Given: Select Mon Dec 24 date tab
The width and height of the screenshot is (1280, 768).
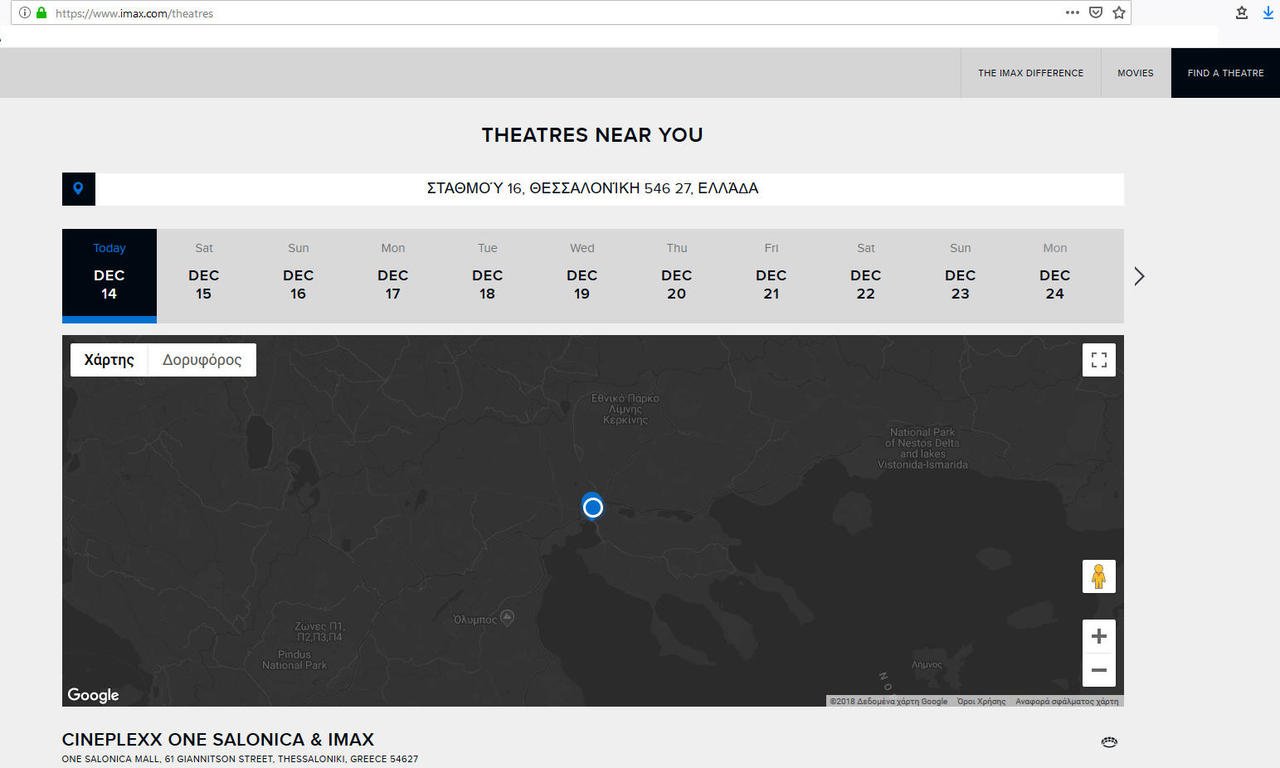Looking at the screenshot, I should [1055, 275].
